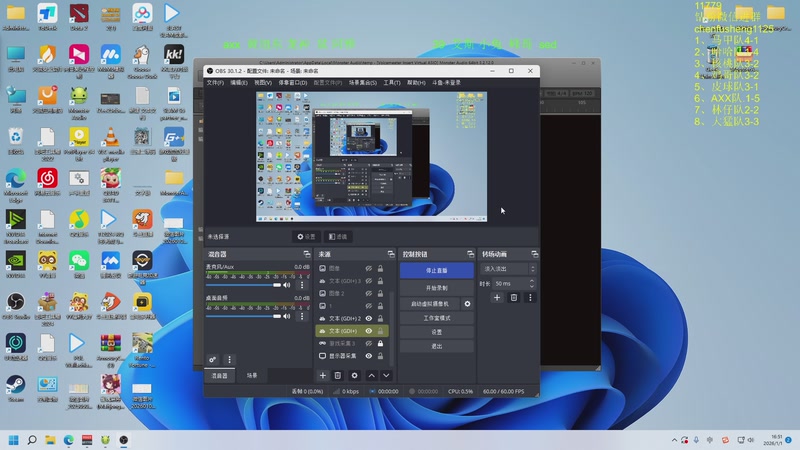Pop out the 转场动画 dock panel

tap(534, 254)
